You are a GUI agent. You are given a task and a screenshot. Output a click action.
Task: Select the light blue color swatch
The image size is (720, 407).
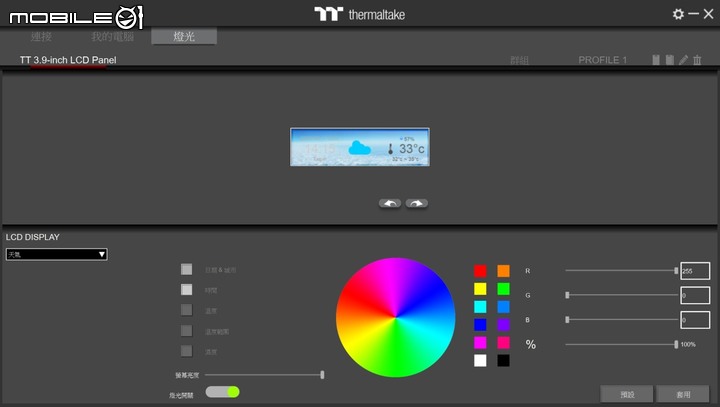(503, 306)
